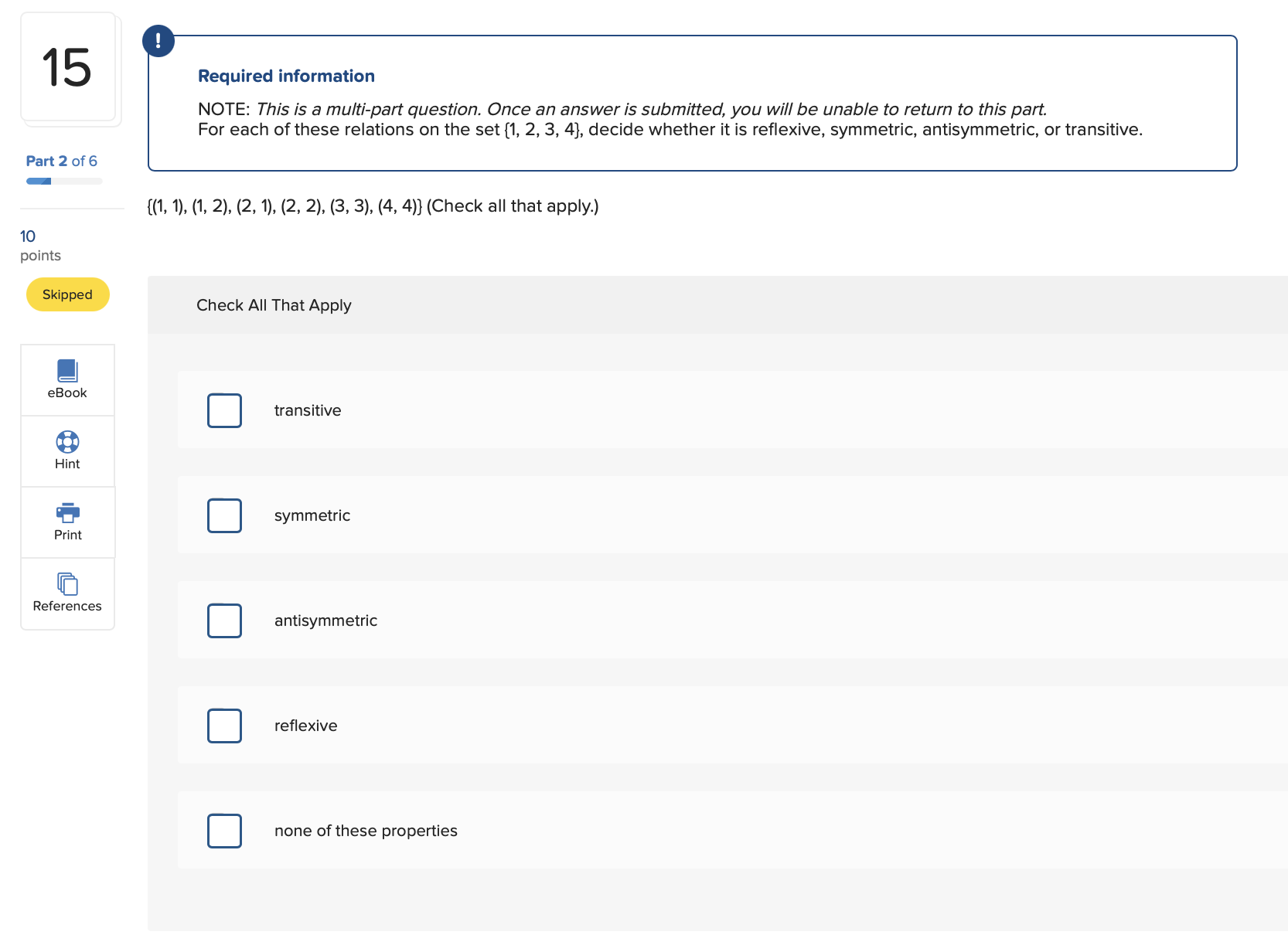Click the Check All That Apply header

(x=274, y=305)
